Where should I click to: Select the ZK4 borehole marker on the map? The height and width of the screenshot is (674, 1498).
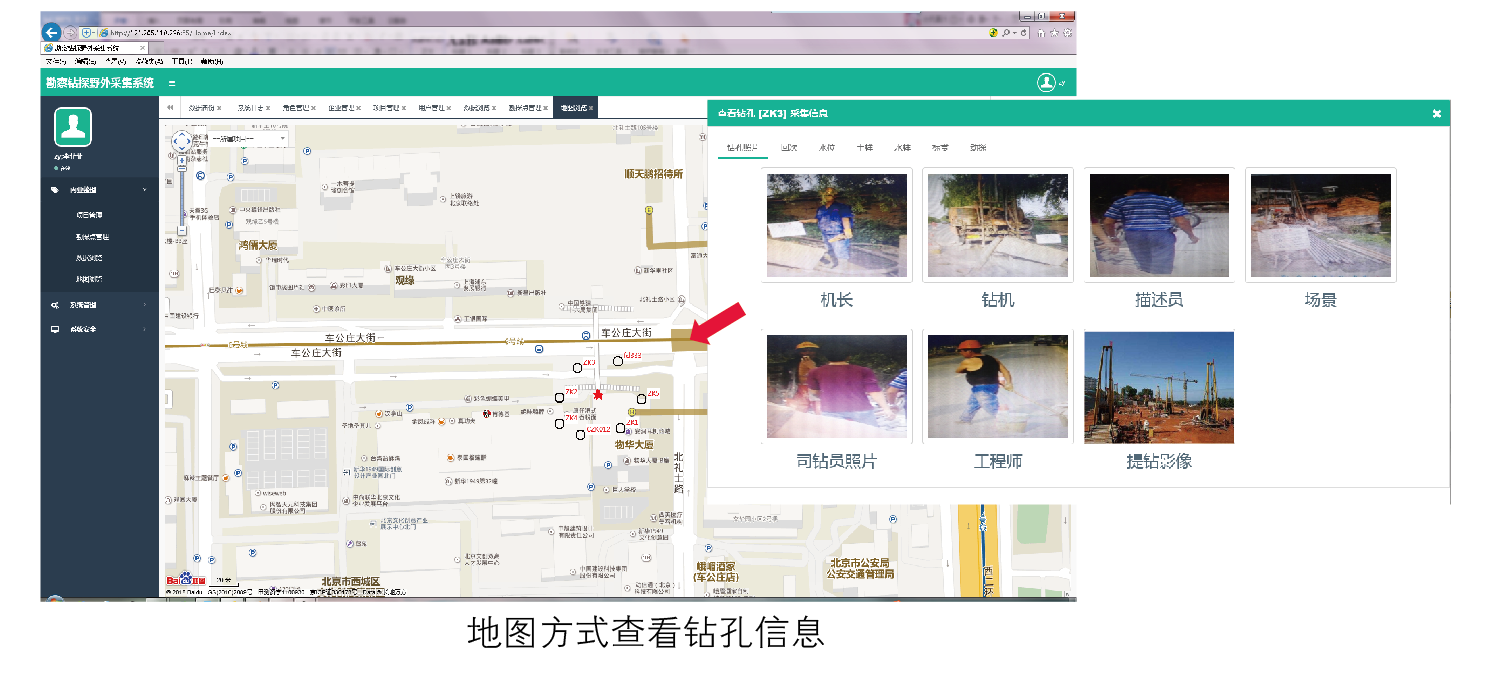coord(559,424)
